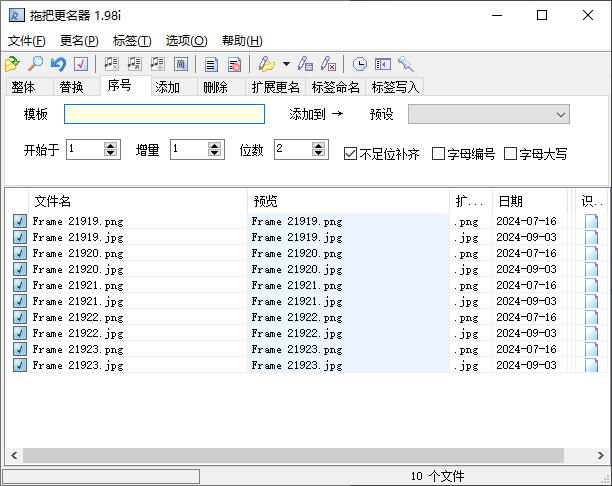Increase the 位数 digits value
Image resolution: width=612 pixels, height=486 pixels.
click(318, 146)
